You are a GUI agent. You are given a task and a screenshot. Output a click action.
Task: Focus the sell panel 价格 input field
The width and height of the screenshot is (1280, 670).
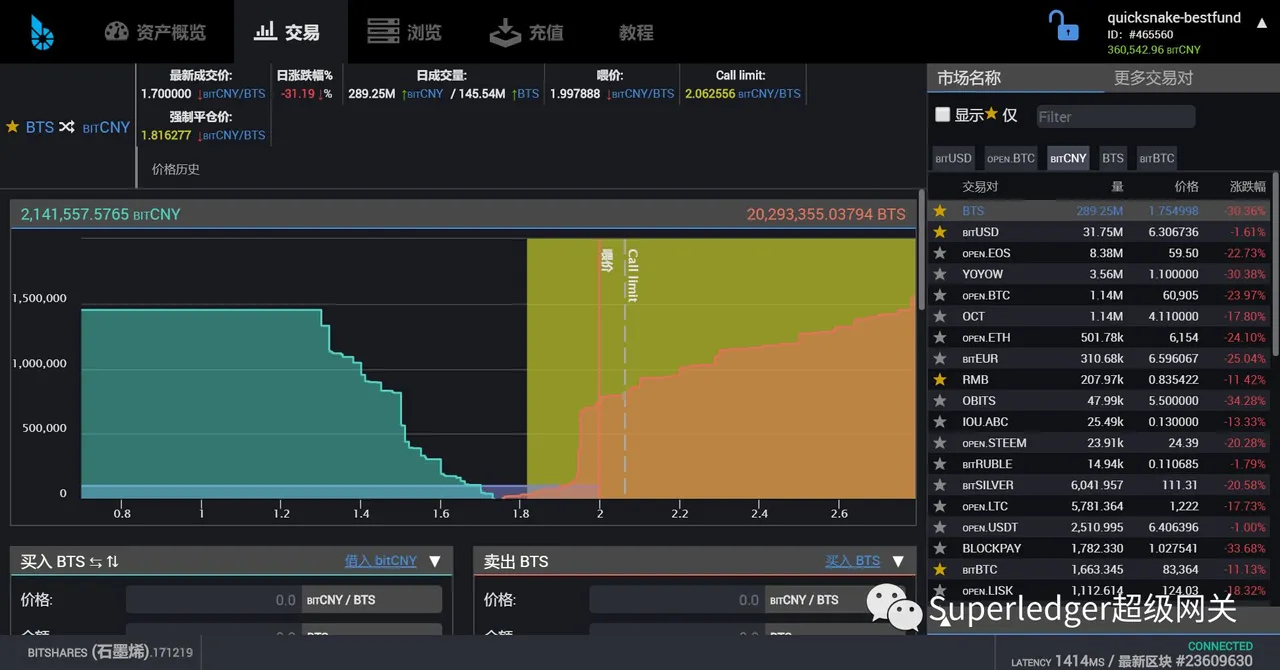(677, 600)
